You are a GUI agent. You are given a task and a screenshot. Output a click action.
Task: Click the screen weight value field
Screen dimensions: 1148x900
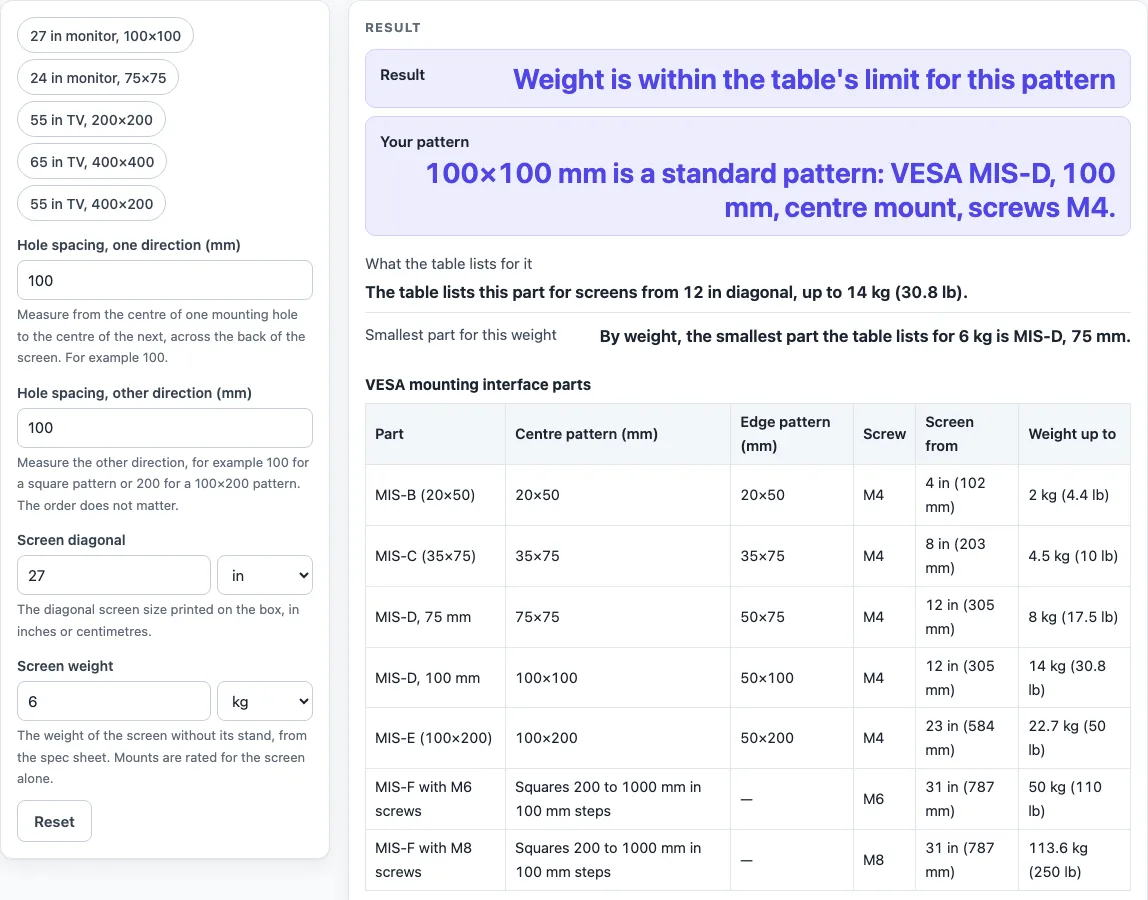point(113,701)
